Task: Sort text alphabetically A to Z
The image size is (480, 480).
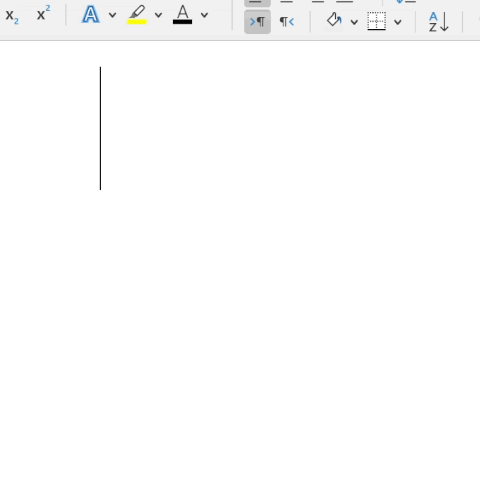Action: coord(439,22)
